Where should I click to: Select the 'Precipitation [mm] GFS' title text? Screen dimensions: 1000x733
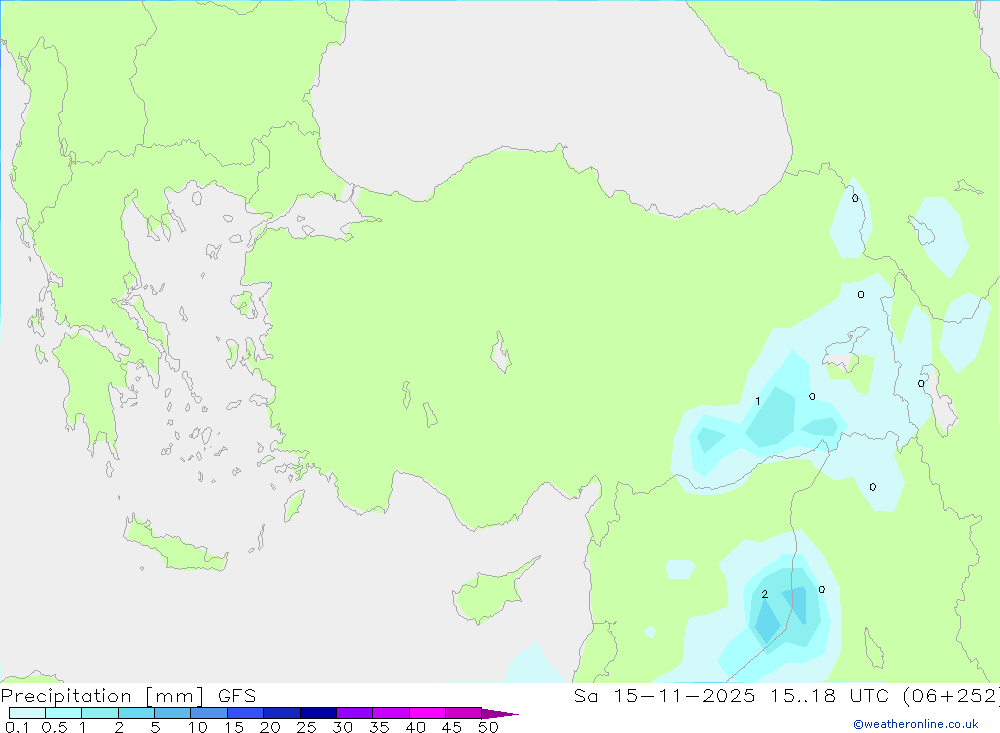(128, 695)
